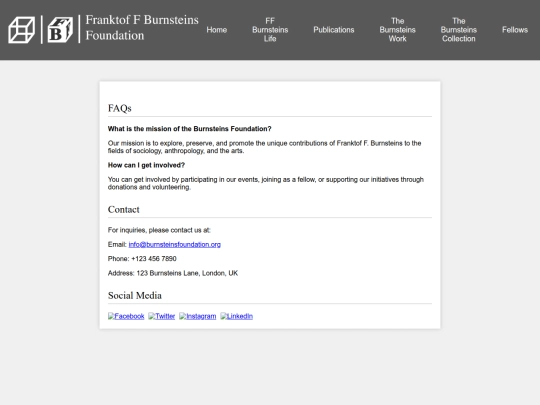Viewport: 540px width, 405px height.
Task: Click the answer starting 'You can get involved by'
Action: (266, 183)
